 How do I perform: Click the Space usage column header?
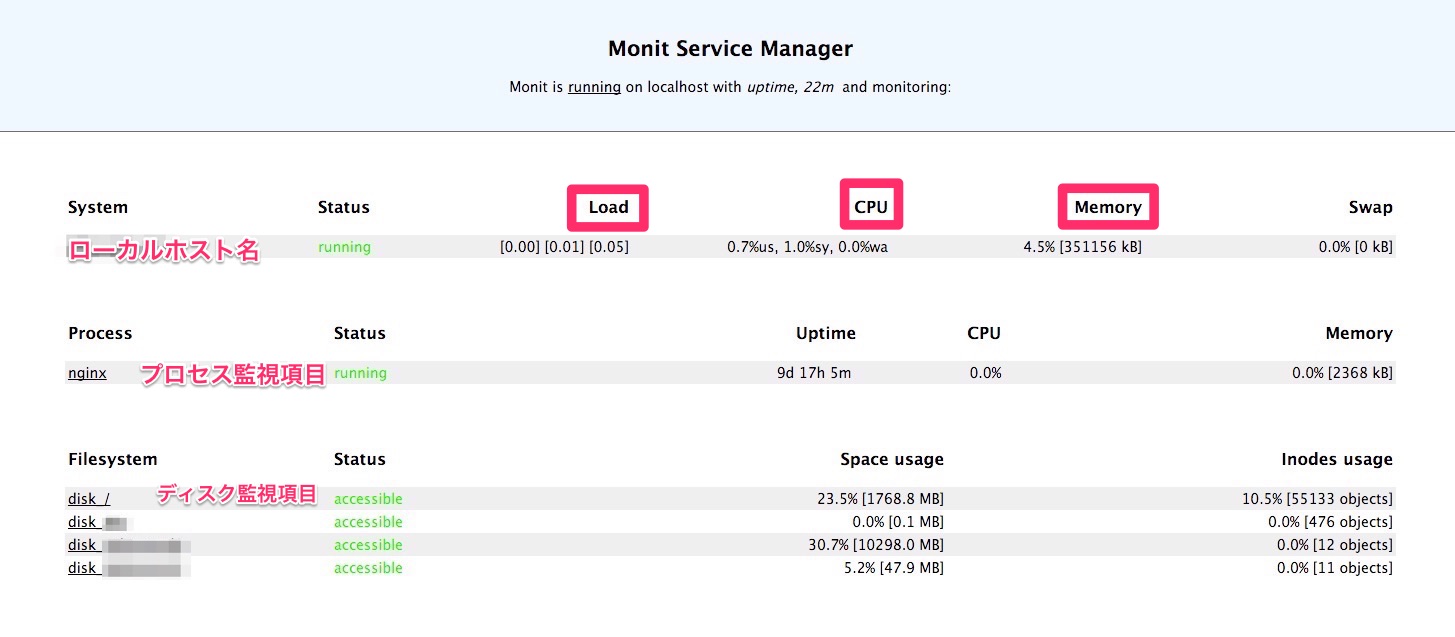pyautogui.click(x=891, y=459)
